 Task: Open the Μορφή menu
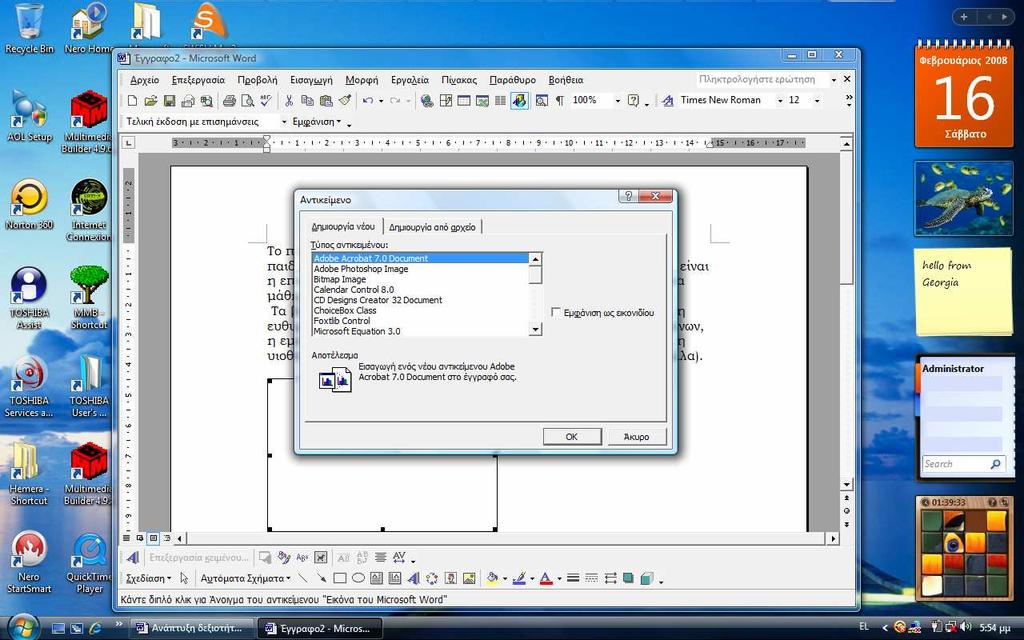point(362,80)
